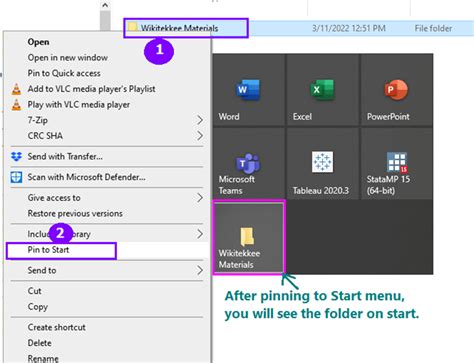Select Rename at the menu bottom

[43, 359]
